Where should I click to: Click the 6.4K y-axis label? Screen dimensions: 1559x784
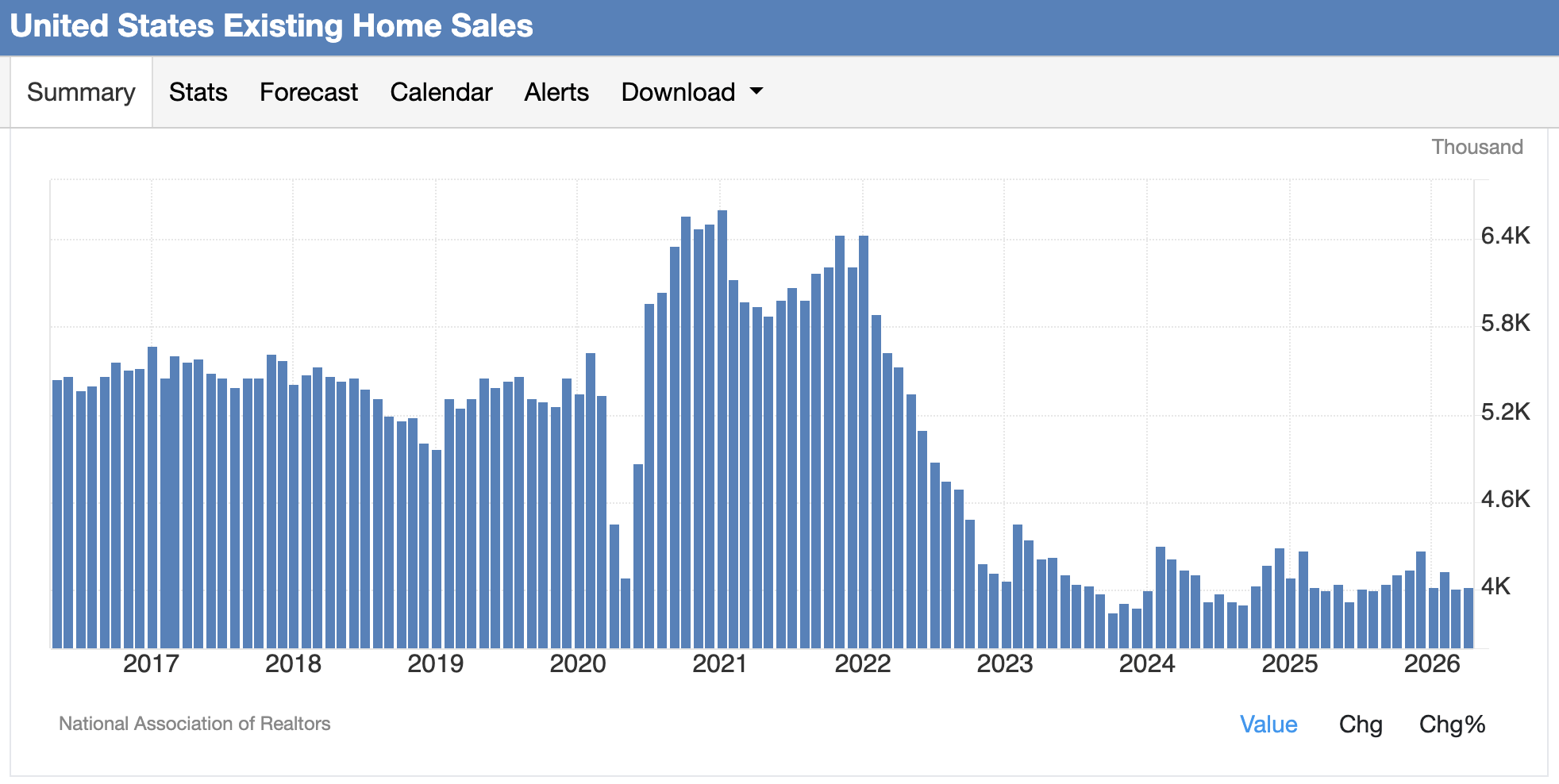pyautogui.click(x=1505, y=236)
